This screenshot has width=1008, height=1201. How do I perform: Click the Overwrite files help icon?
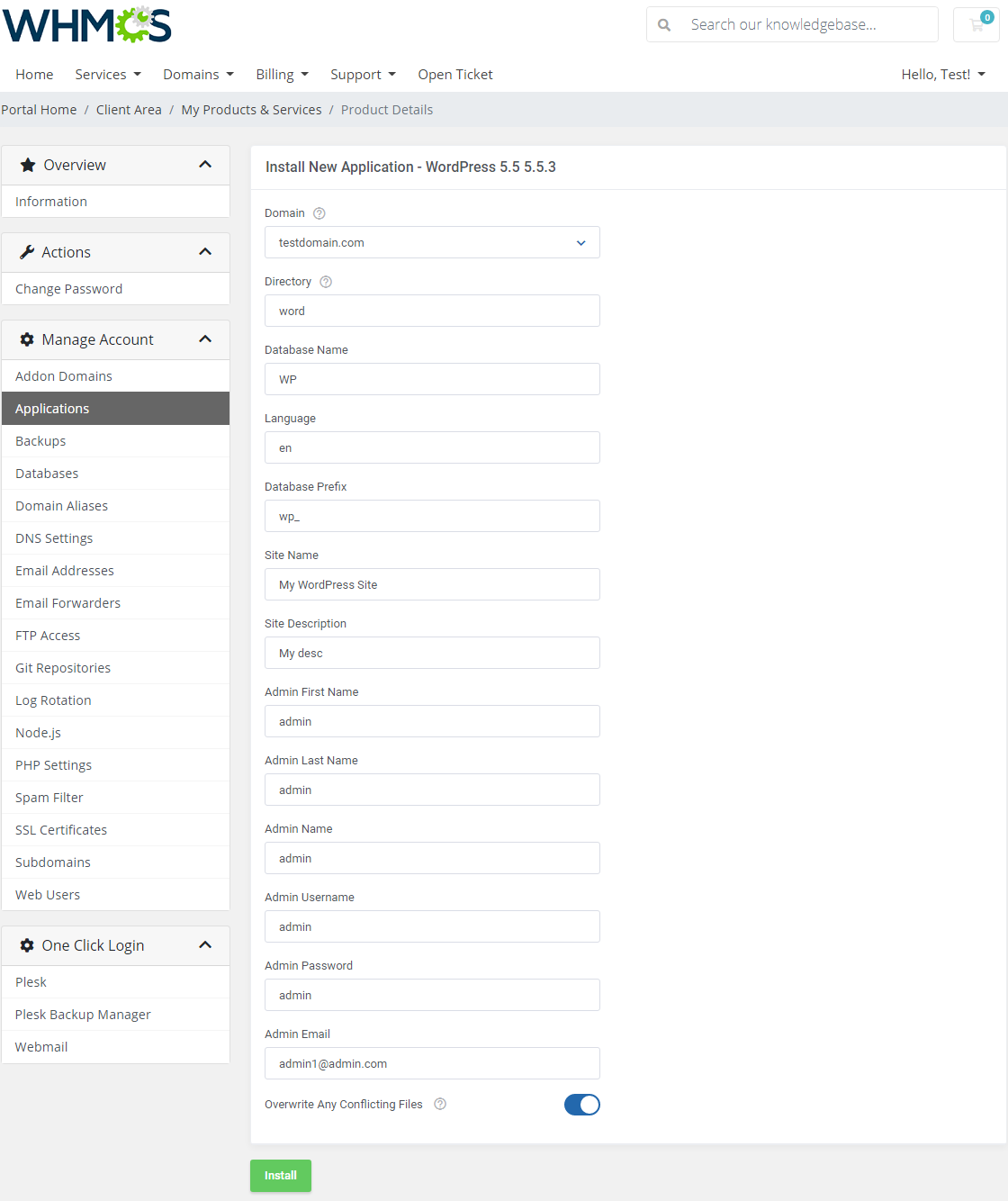440,1104
